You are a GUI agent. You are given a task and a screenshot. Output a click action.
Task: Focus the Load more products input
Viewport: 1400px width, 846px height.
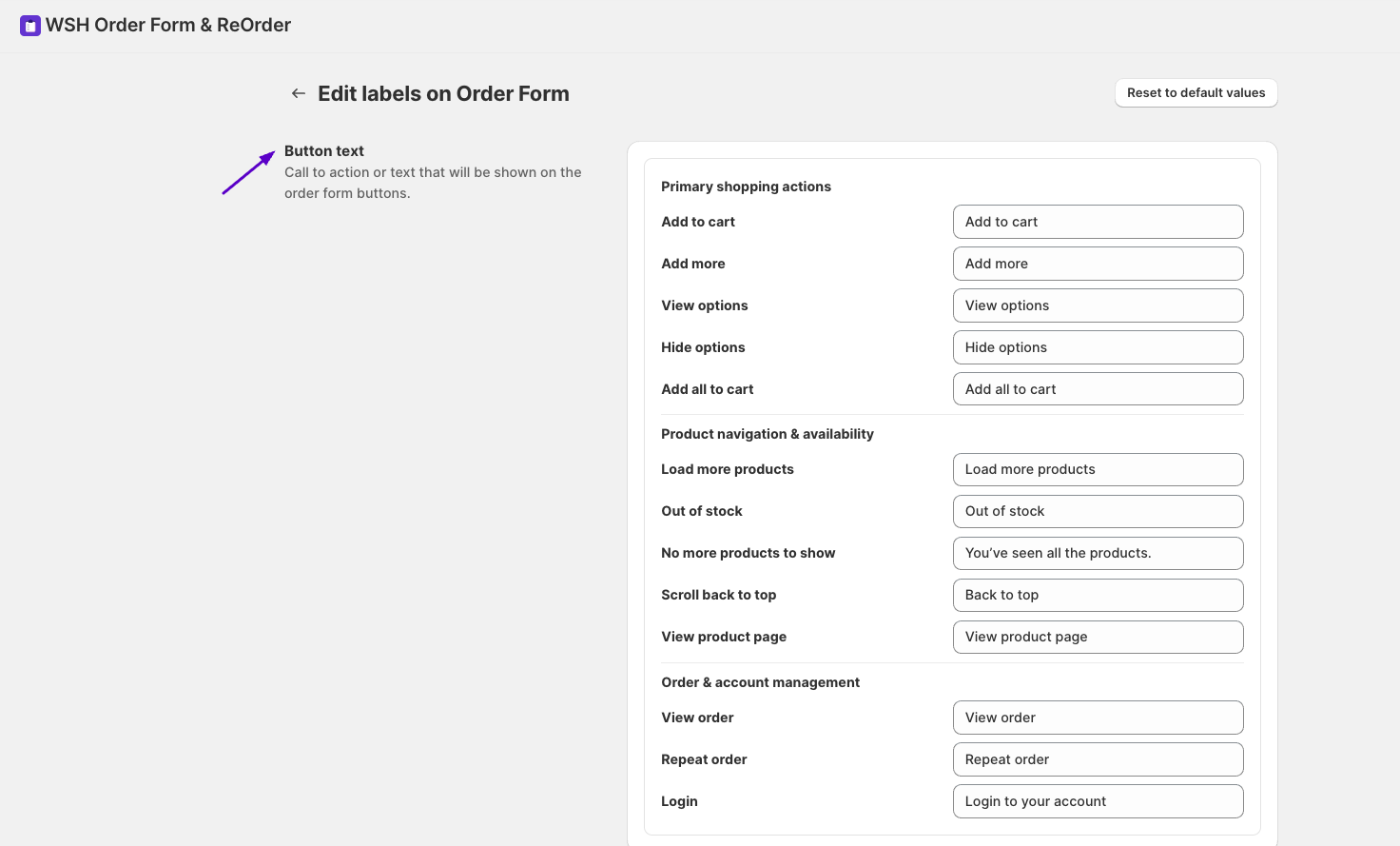tap(1098, 469)
